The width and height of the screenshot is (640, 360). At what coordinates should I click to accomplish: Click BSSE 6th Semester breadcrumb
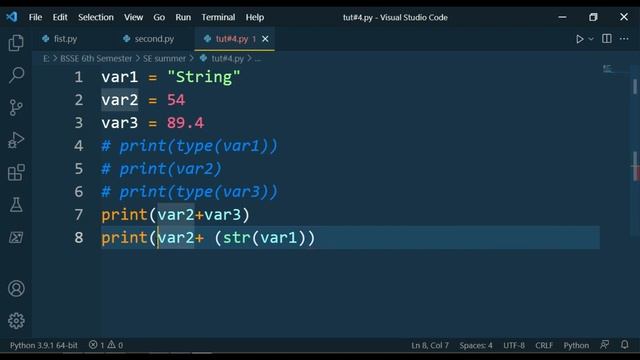pyautogui.click(x=96, y=58)
